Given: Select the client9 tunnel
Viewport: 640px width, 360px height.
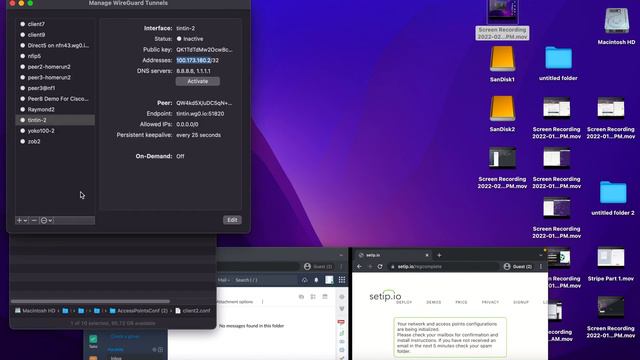Looking at the screenshot, I should coord(55,35).
